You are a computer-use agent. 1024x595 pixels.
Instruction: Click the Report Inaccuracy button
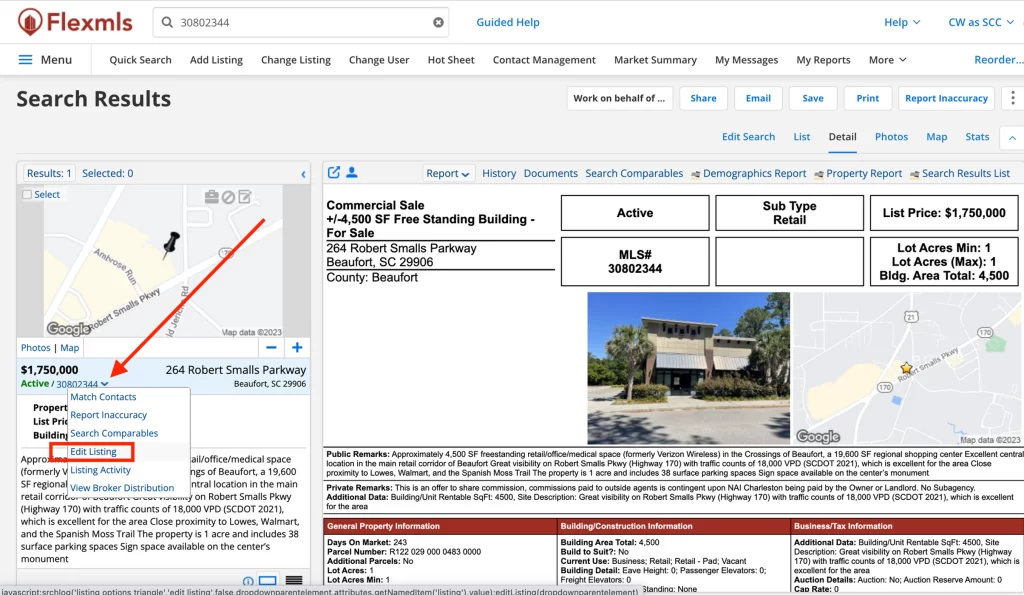(x=946, y=98)
